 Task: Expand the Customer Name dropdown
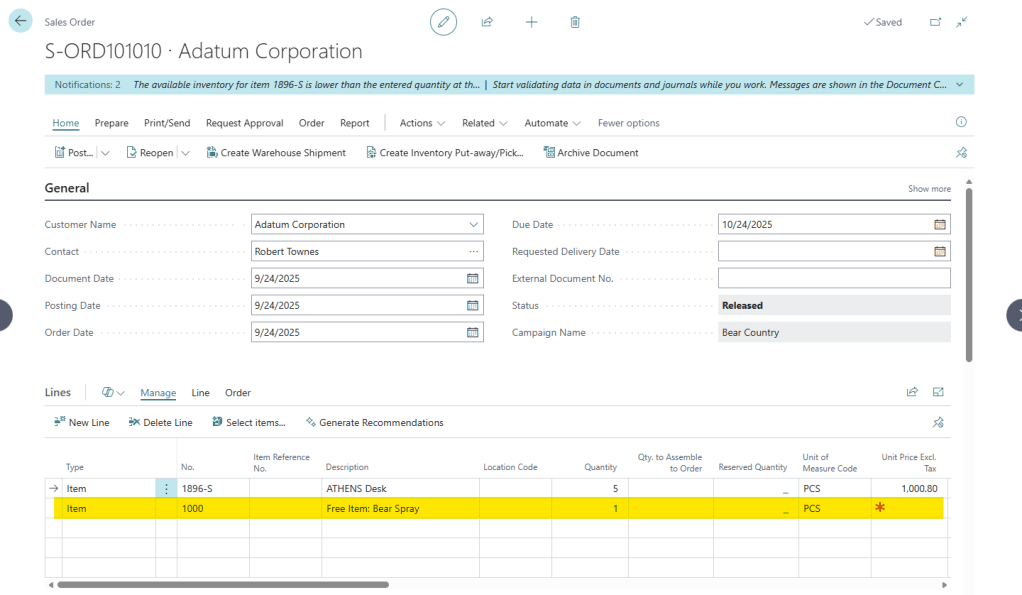click(x=473, y=225)
